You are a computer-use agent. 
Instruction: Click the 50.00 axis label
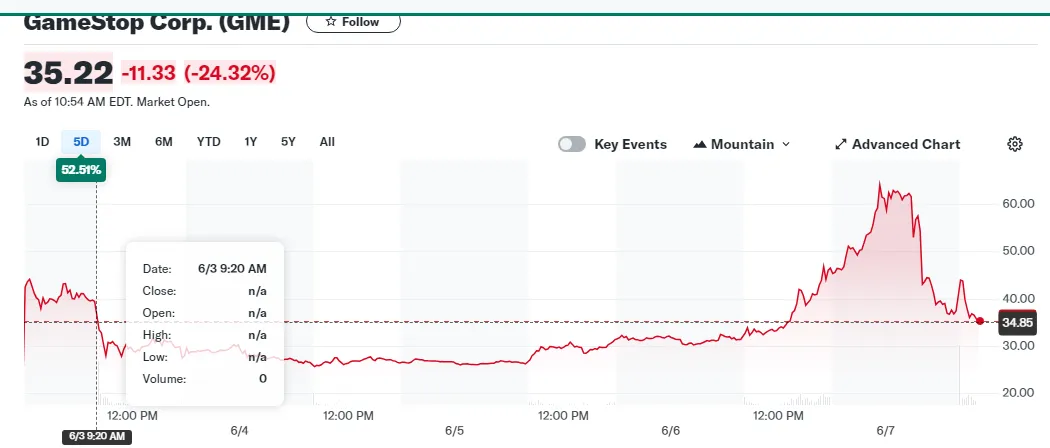[x=1018, y=250]
